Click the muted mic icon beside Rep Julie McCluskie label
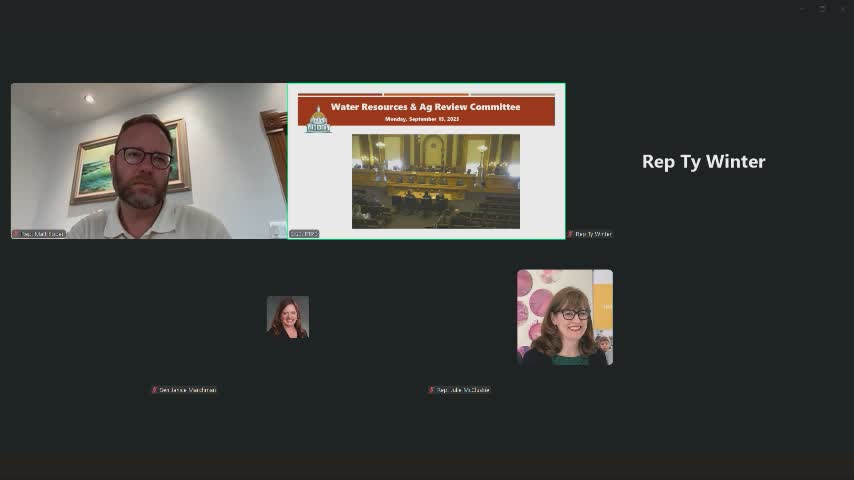Image resolution: width=854 pixels, height=480 pixels. click(x=431, y=390)
